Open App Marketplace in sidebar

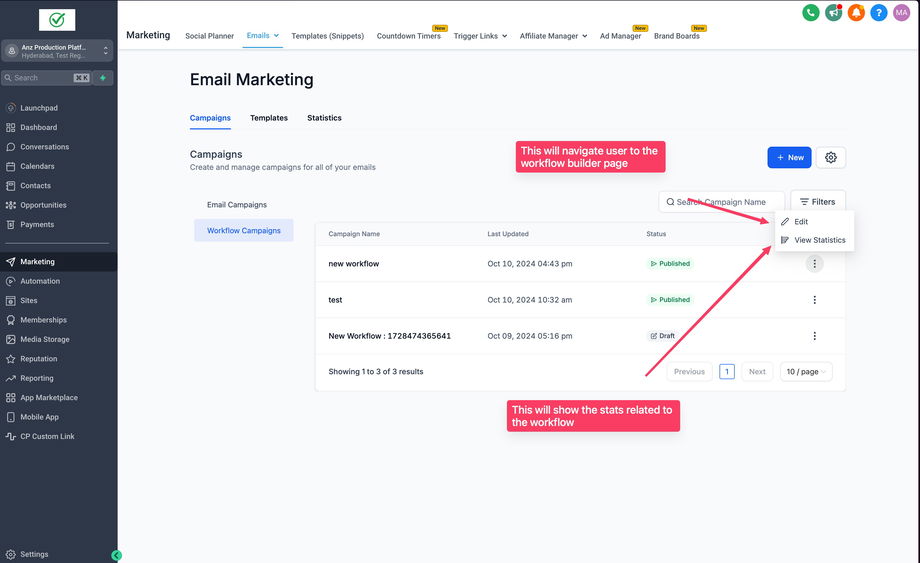49,398
